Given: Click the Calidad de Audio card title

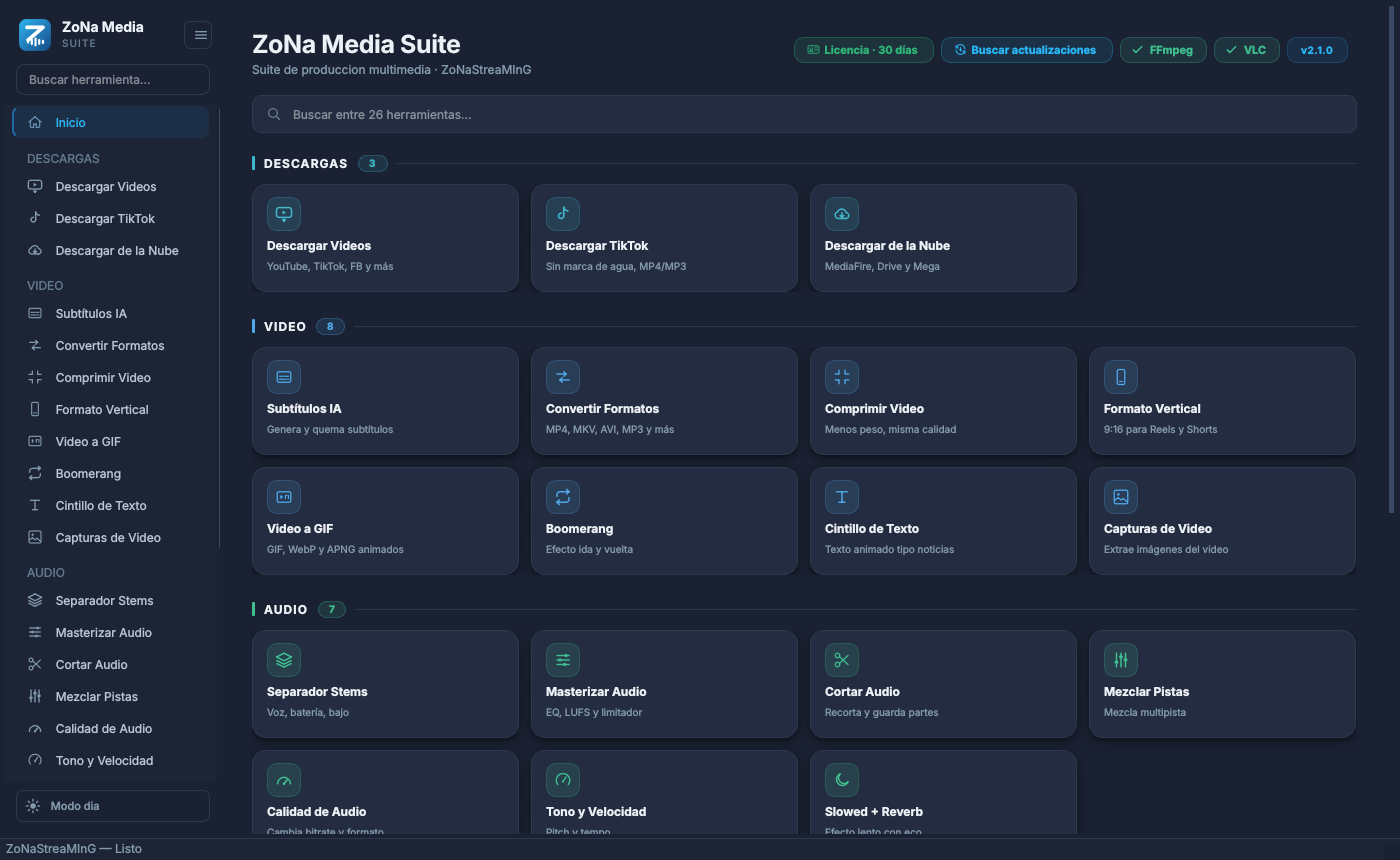Looking at the screenshot, I should [x=316, y=812].
